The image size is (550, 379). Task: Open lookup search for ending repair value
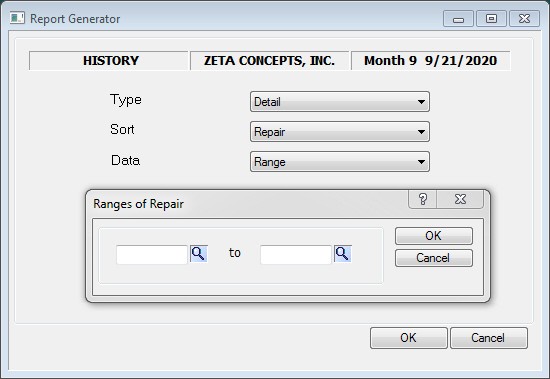point(343,253)
